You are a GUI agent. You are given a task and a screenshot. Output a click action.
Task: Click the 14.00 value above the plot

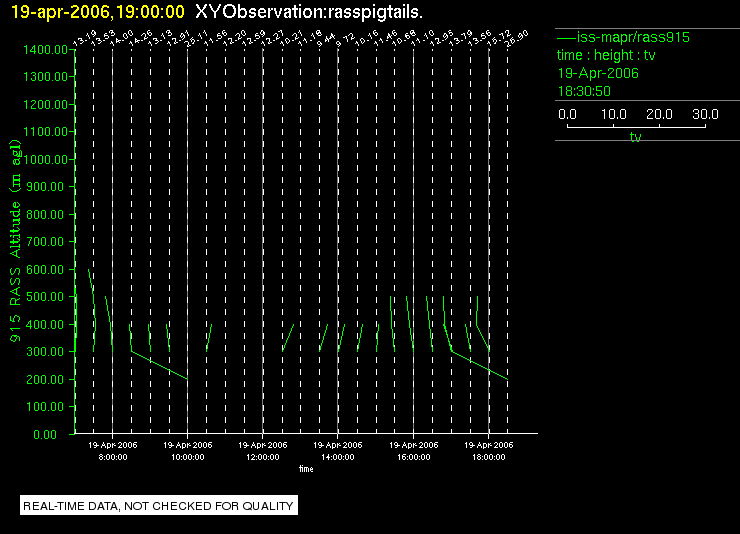click(x=122, y=39)
